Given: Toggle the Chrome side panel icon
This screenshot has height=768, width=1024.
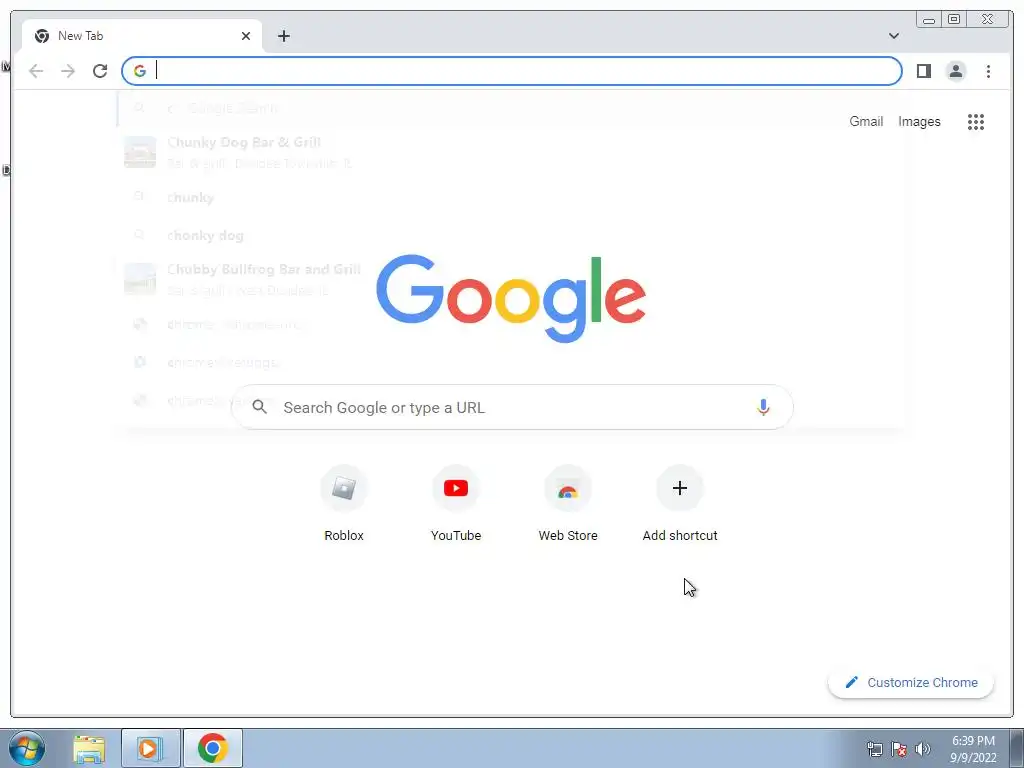Looking at the screenshot, I should (x=923, y=71).
